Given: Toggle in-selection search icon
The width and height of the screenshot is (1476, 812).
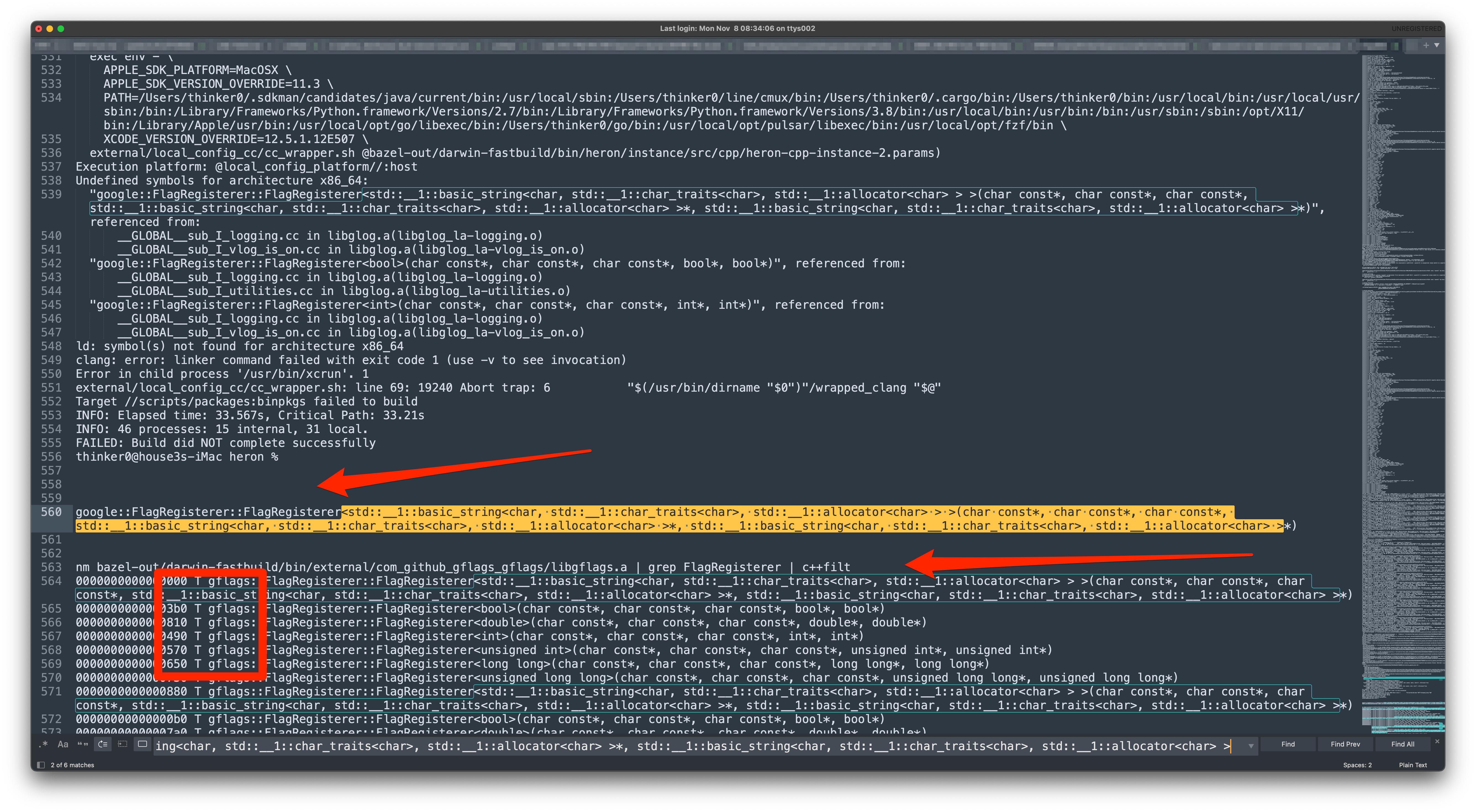Looking at the screenshot, I should tap(123, 745).
